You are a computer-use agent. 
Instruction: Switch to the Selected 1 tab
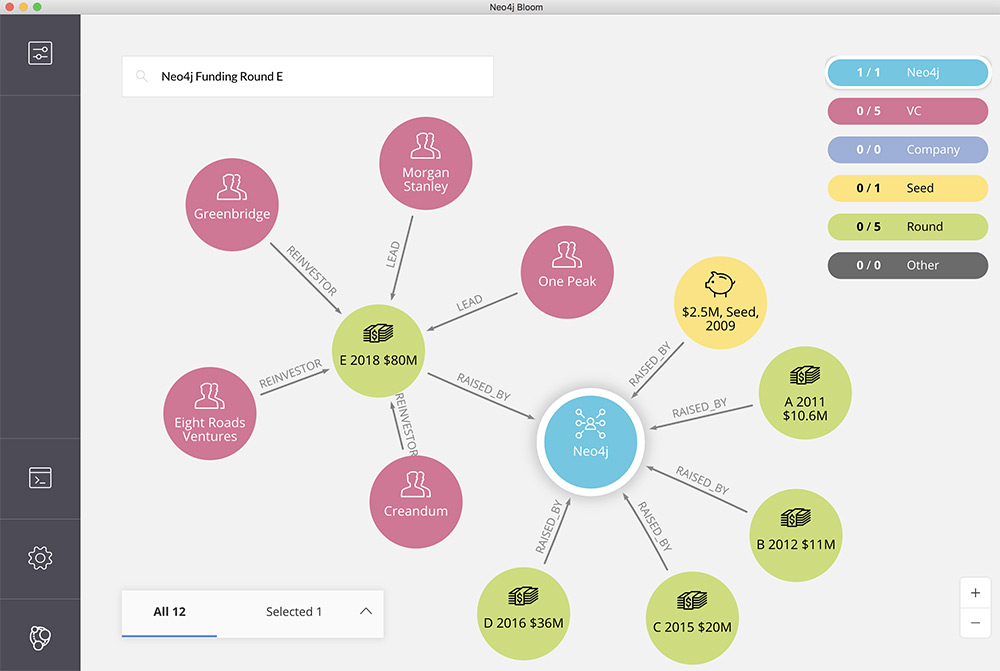(294, 612)
